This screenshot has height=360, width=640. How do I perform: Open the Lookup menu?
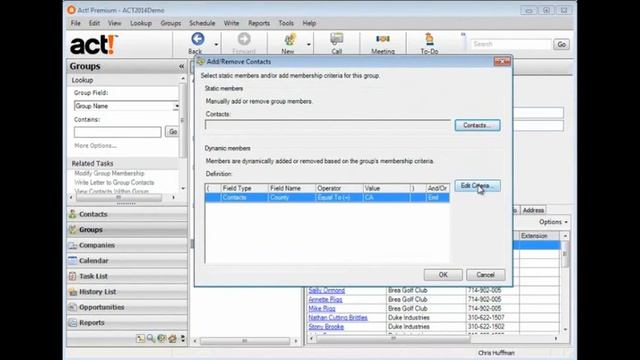tap(141, 23)
